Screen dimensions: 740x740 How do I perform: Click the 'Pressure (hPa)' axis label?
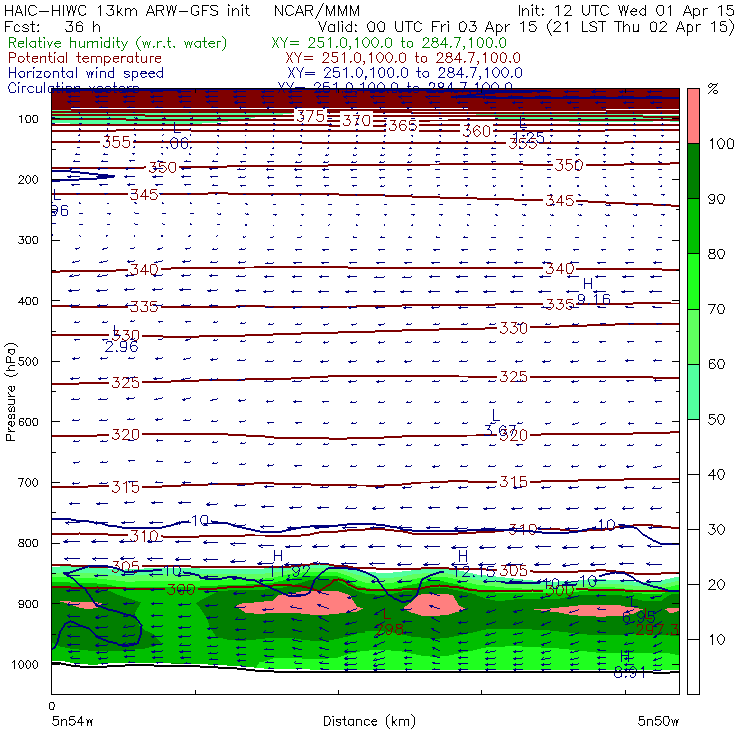click(x=10, y=392)
